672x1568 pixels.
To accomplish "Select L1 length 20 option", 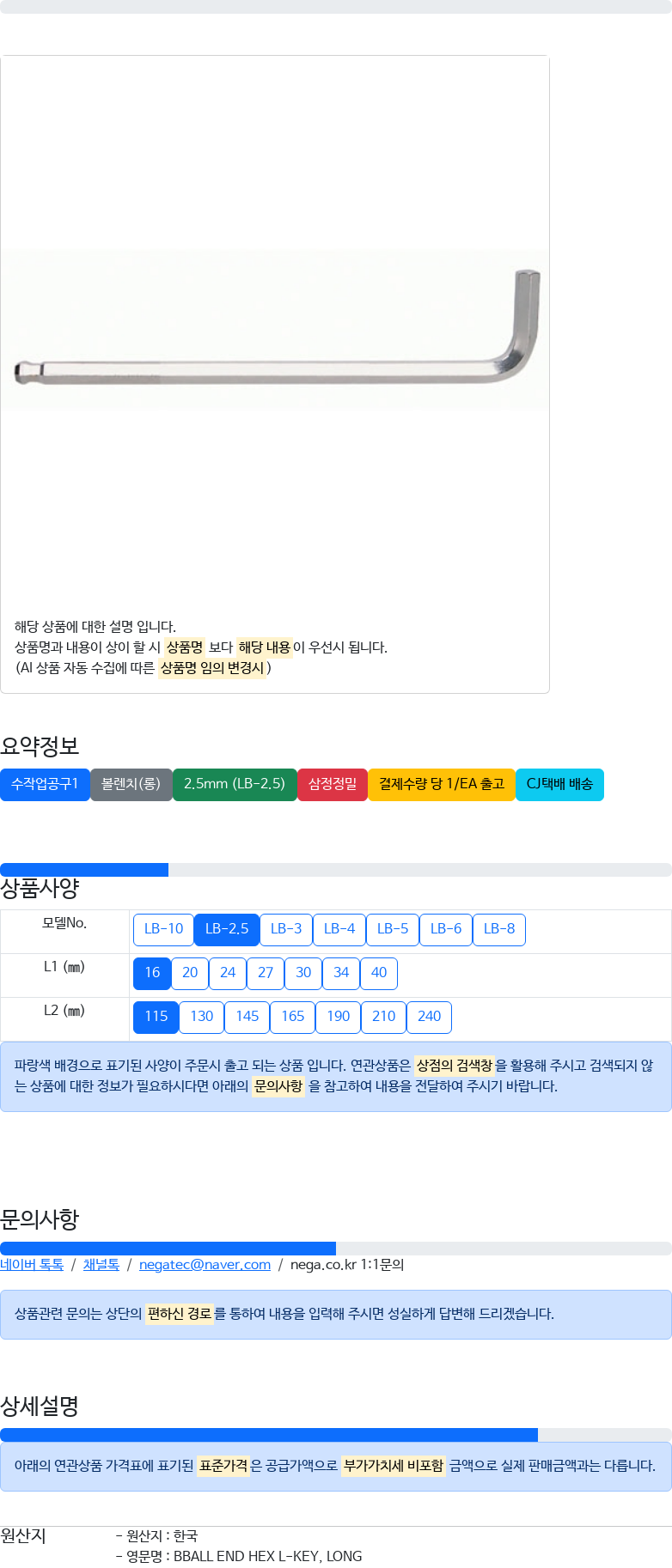I will click(x=190, y=973).
